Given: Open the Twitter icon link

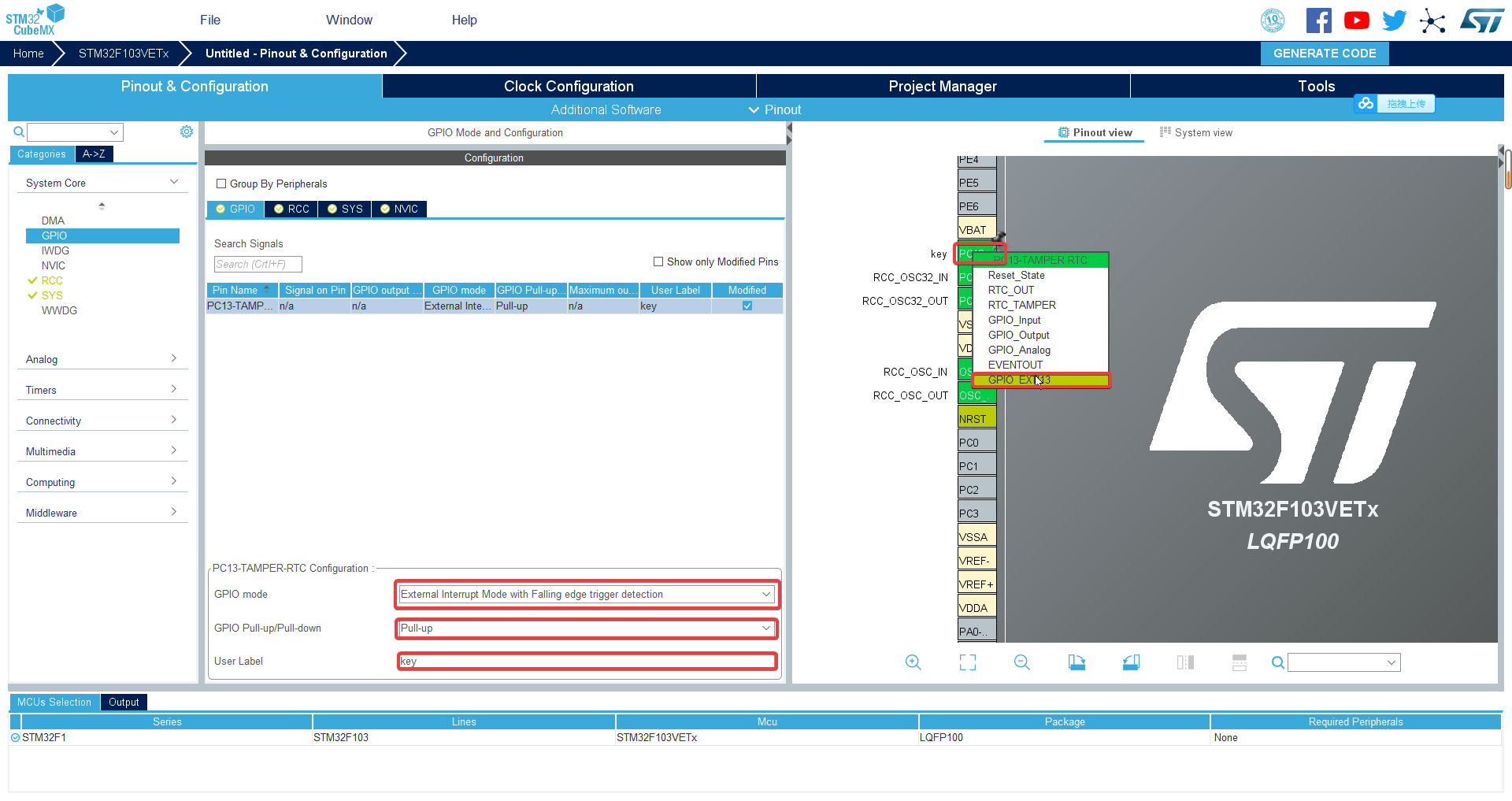Looking at the screenshot, I should click(1394, 20).
